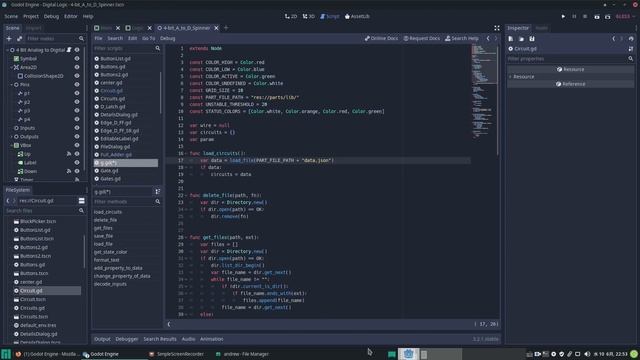Toggle visibility of Label node

click(77, 162)
